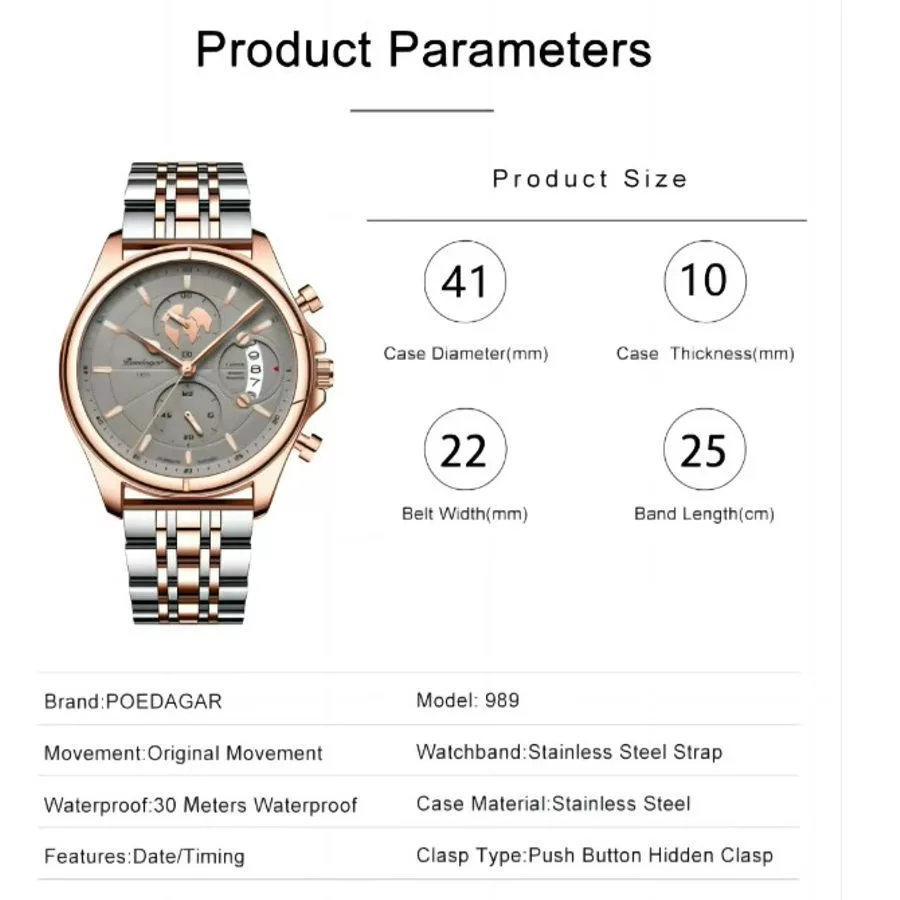Click Waterproof:30 Meters Waterproof row
The width and height of the screenshot is (900, 900).
click(200, 805)
